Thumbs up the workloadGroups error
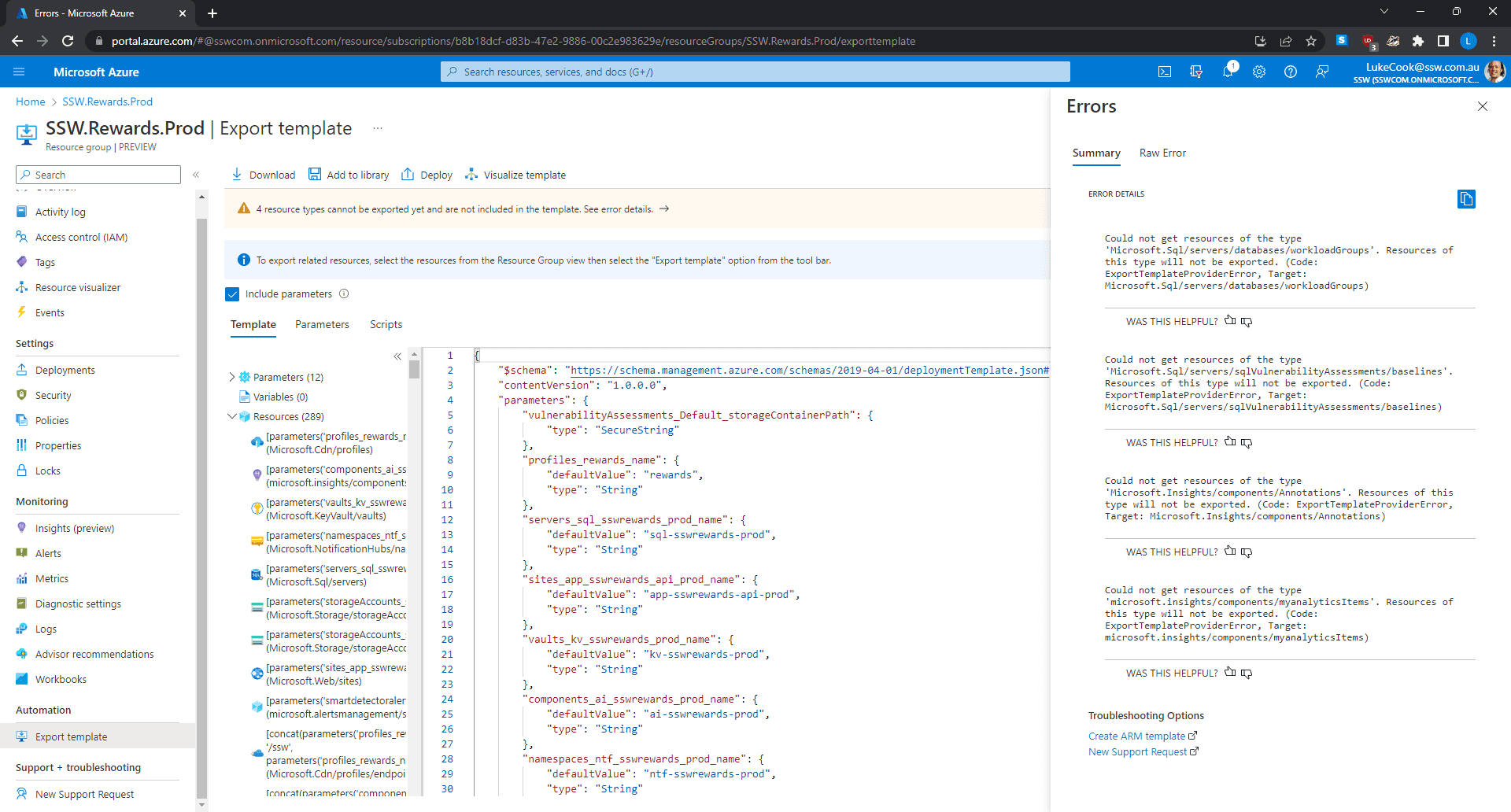The width and height of the screenshot is (1511, 812). click(1230, 321)
